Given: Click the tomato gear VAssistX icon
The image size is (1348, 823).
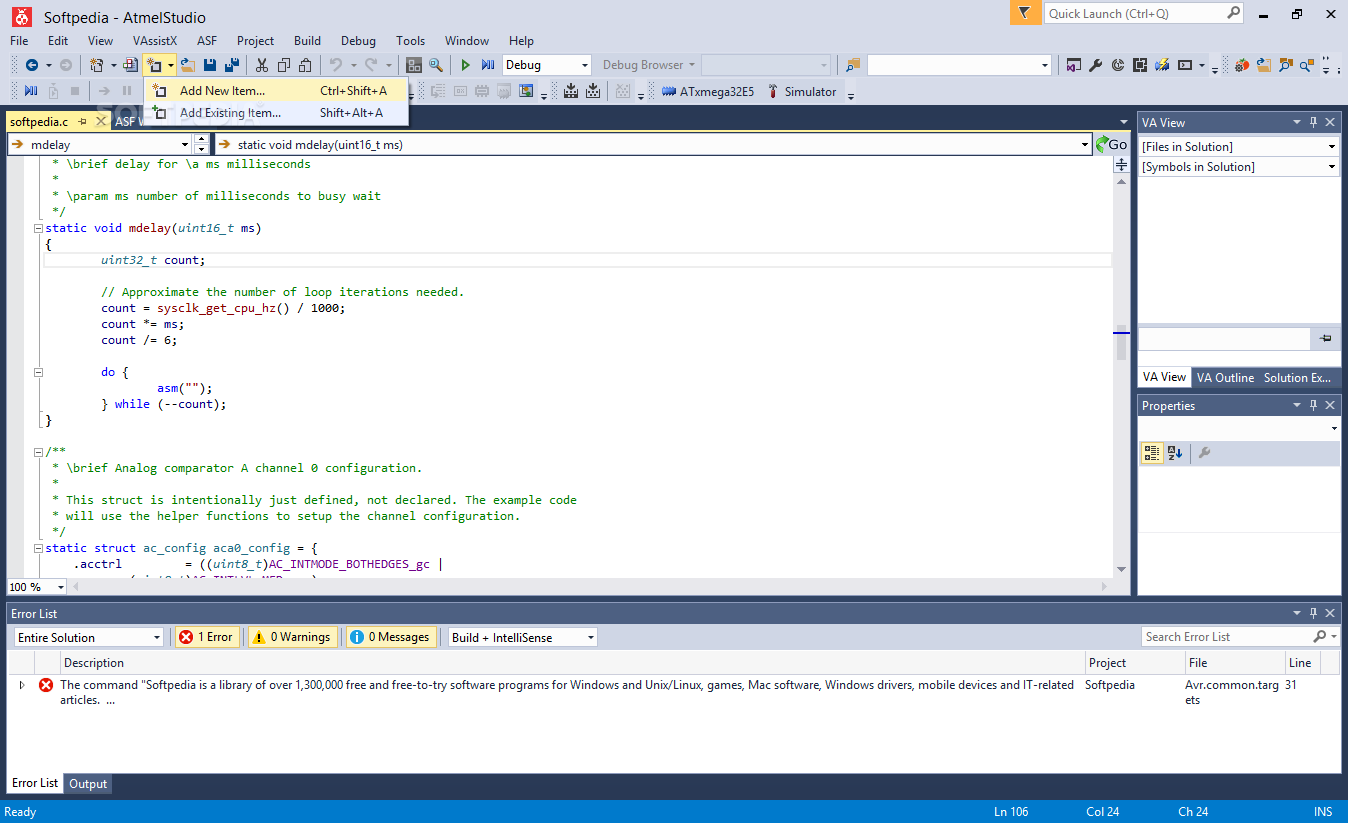Looking at the screenshot, I should 1241,65.
